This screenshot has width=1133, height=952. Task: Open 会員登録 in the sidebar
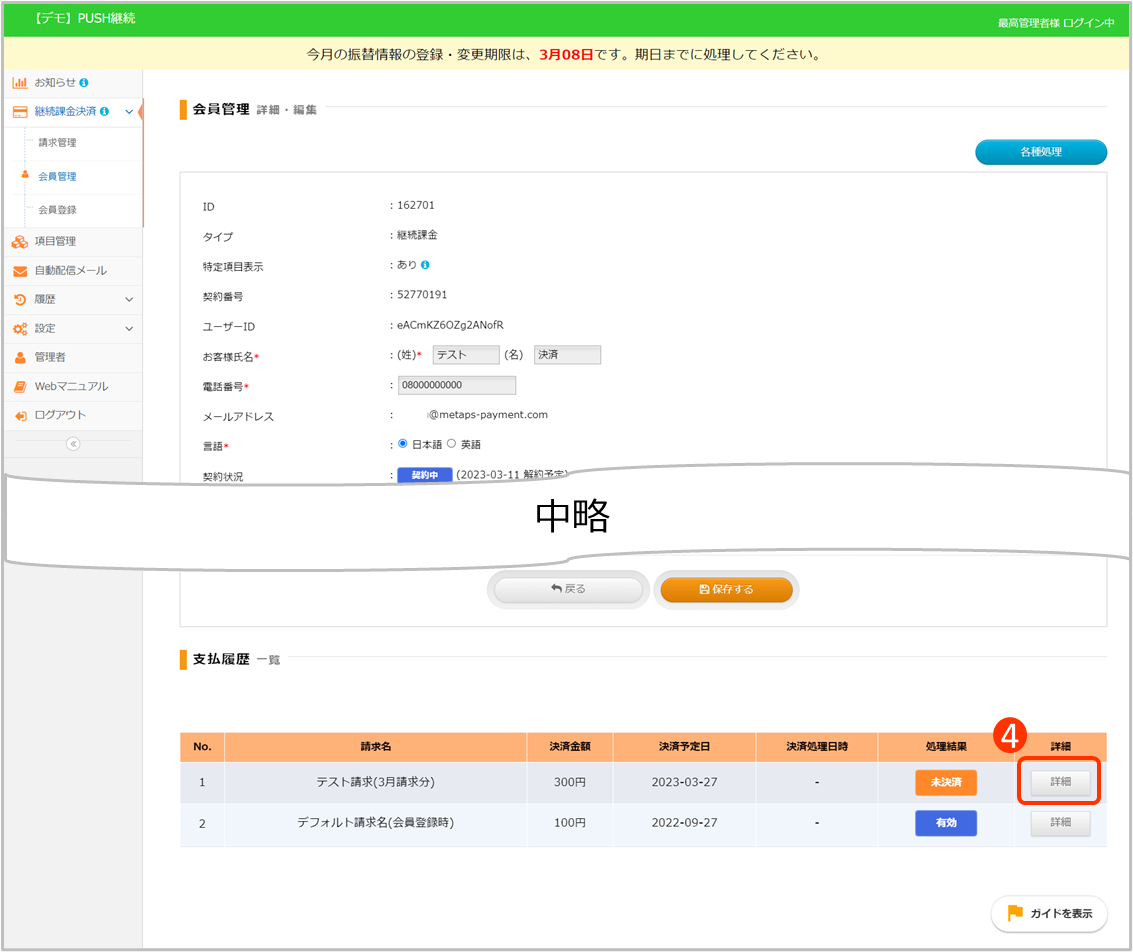click(57, 210)
